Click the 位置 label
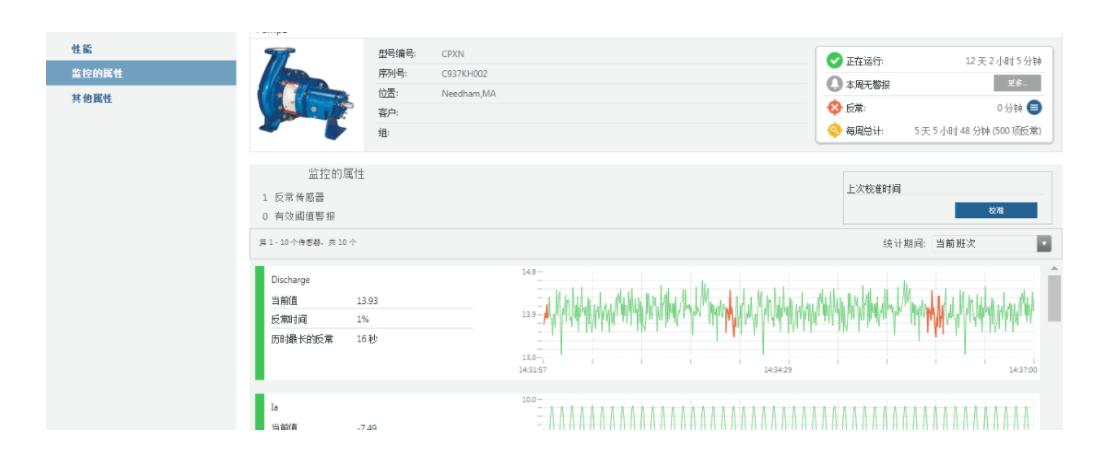 point(388,93)
